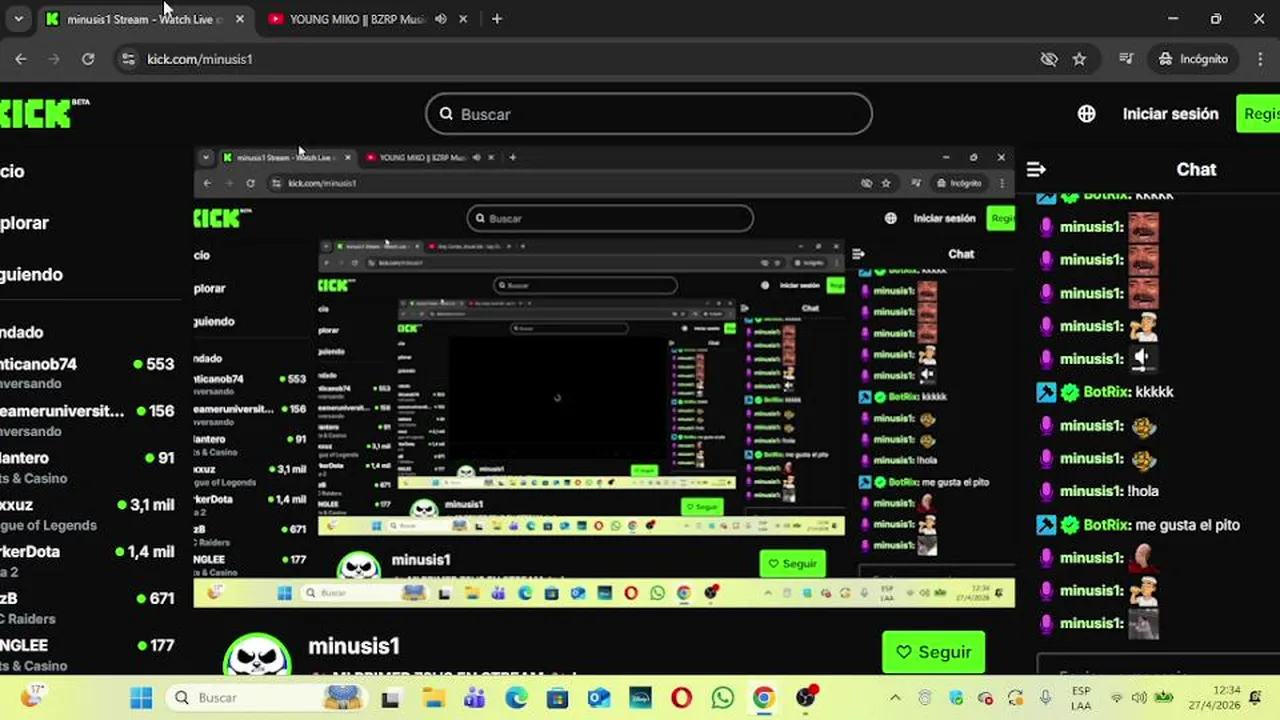
Task: Click 'BotRix: me gusta el pito' in the main Chat
Action: [1137, 524]
